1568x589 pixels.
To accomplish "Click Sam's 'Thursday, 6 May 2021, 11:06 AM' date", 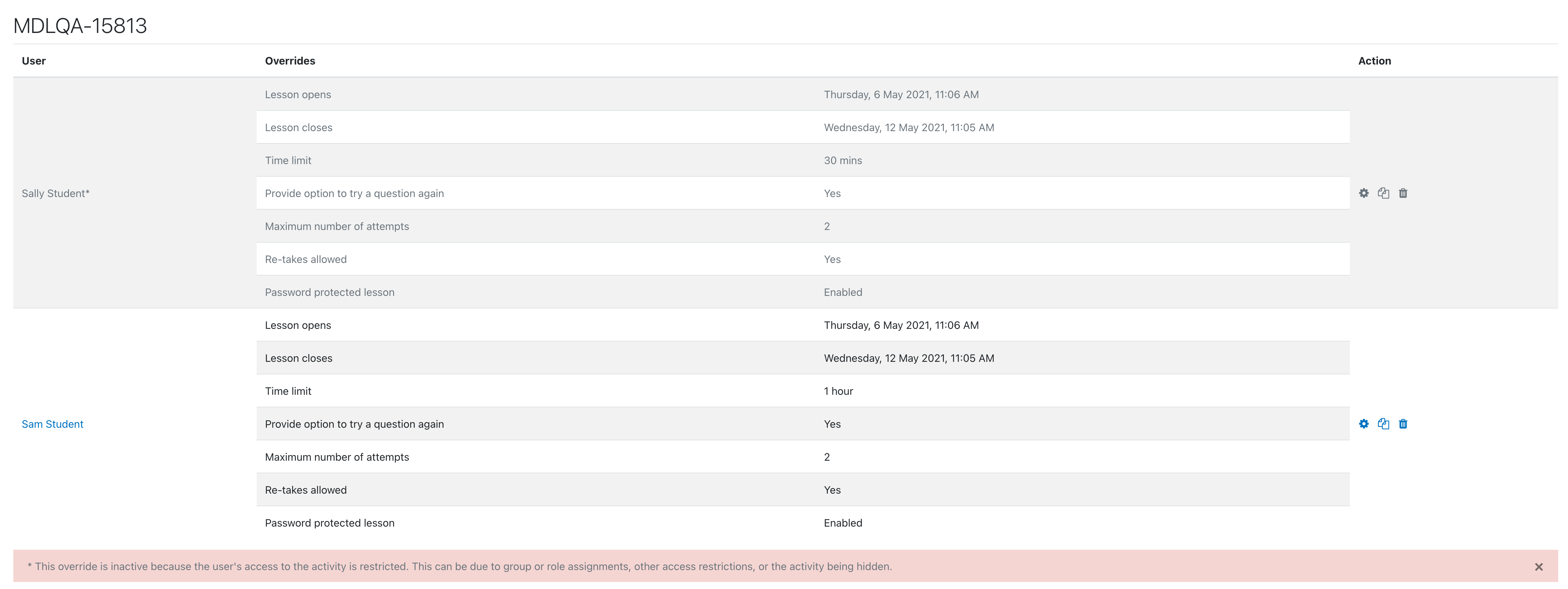I will point(901,325).
